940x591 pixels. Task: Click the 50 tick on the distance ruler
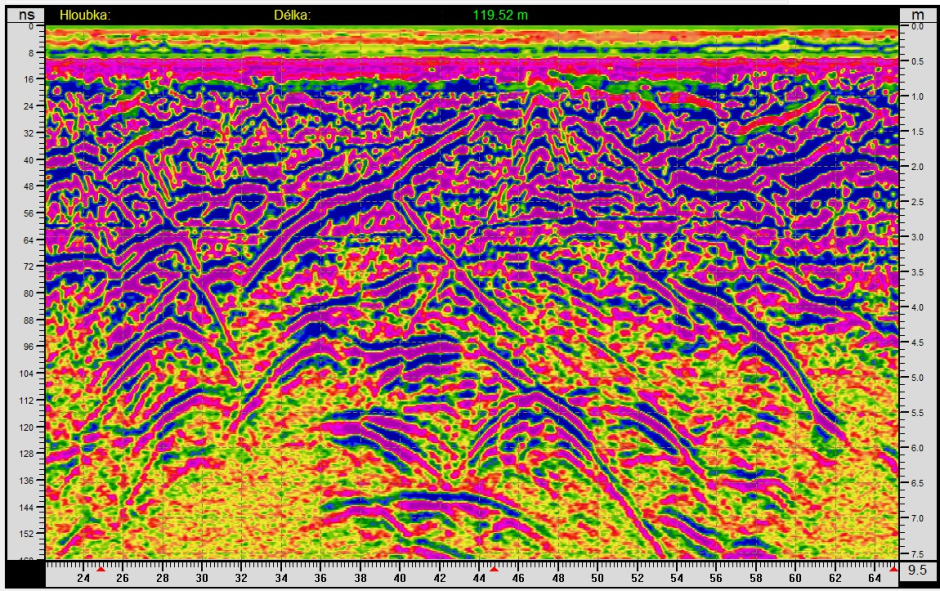coord(597,578)
